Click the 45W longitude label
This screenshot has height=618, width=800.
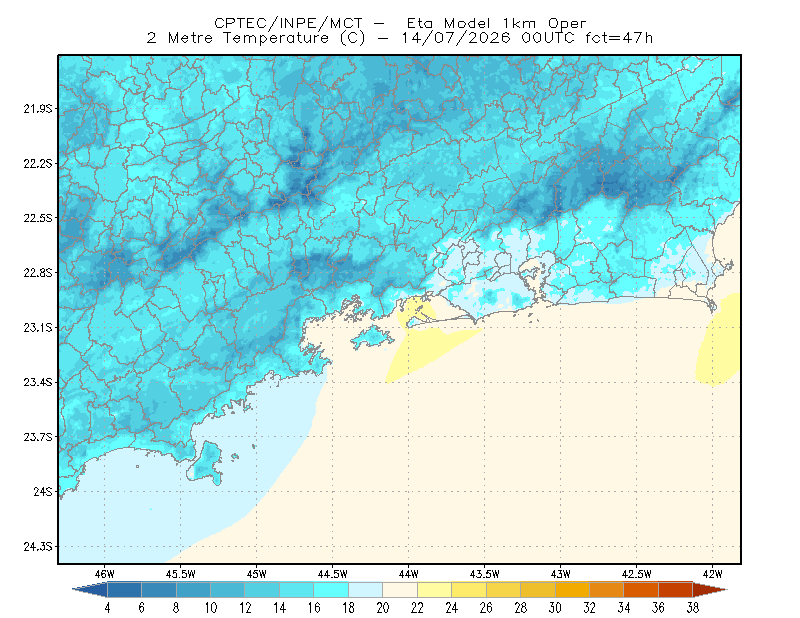[x=257, y=574]
